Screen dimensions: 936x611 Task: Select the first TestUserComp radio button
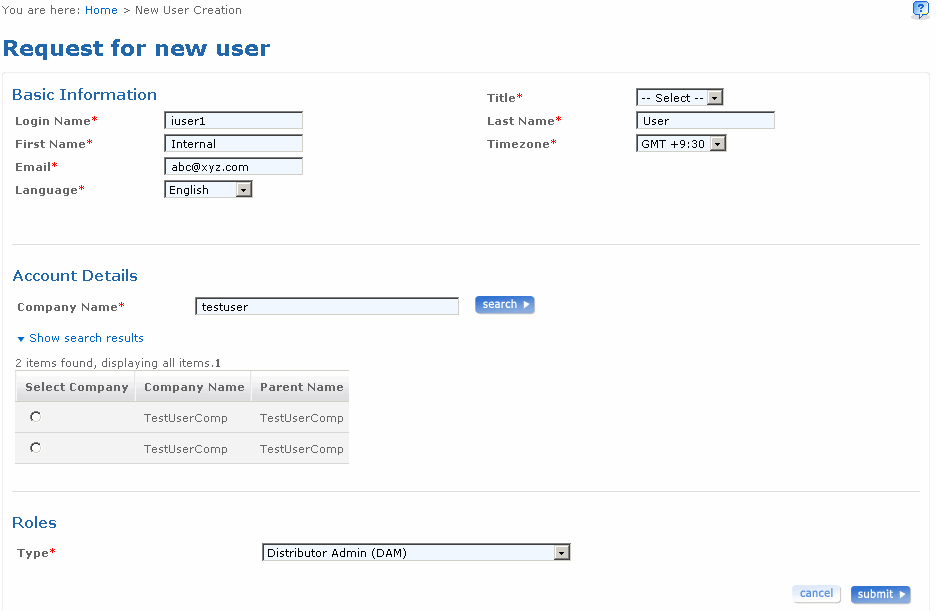(36, 417)
